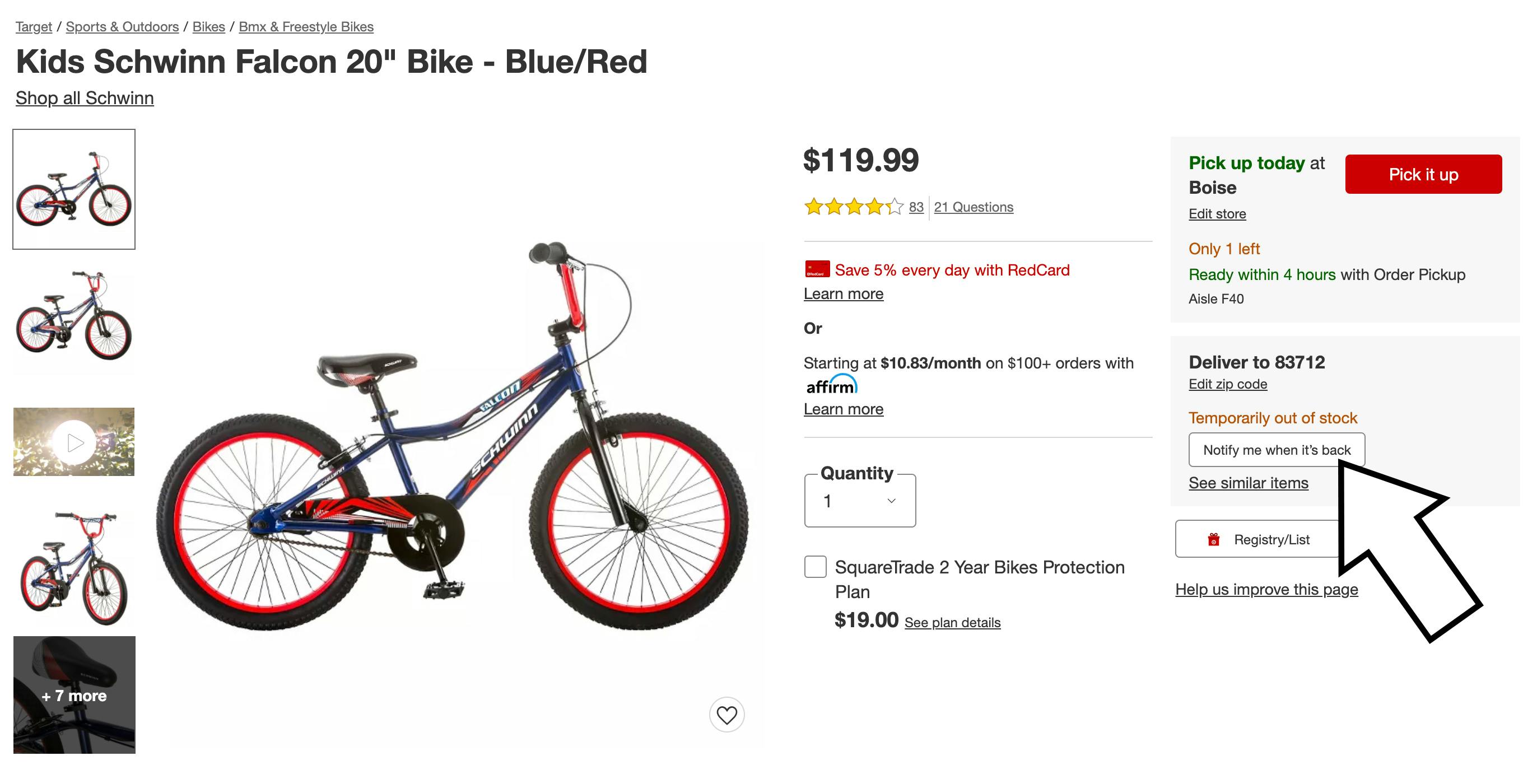This screenshot has width=1537, height=784.
Task: Click the RedCard icon
Action: point(817,270)
